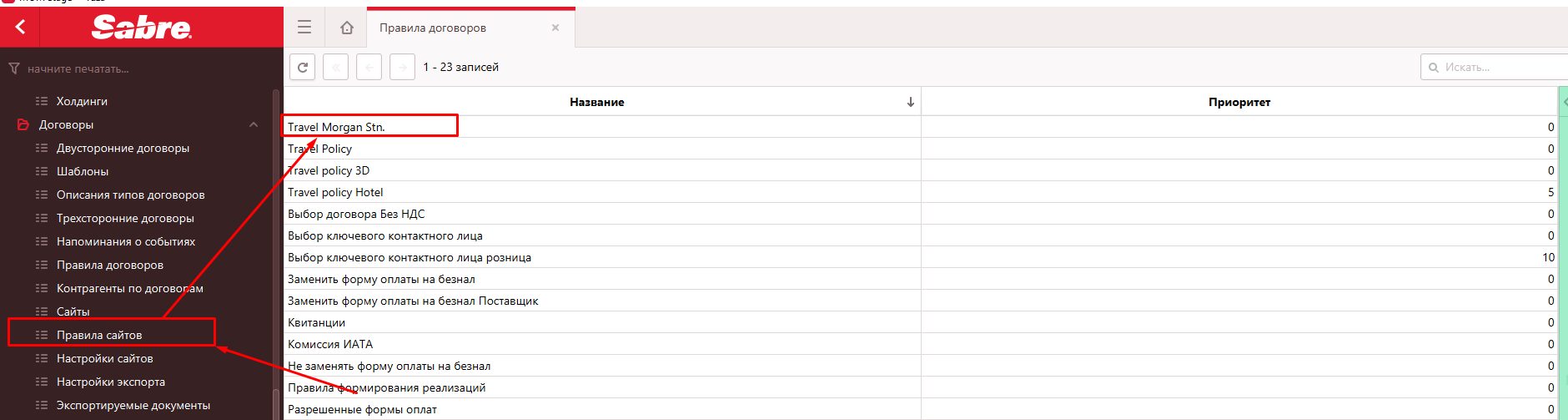The height and width of the screenshot is (420, 1568).
Task: Sort by the Название column arrow
Action: (x=910, y=102)
